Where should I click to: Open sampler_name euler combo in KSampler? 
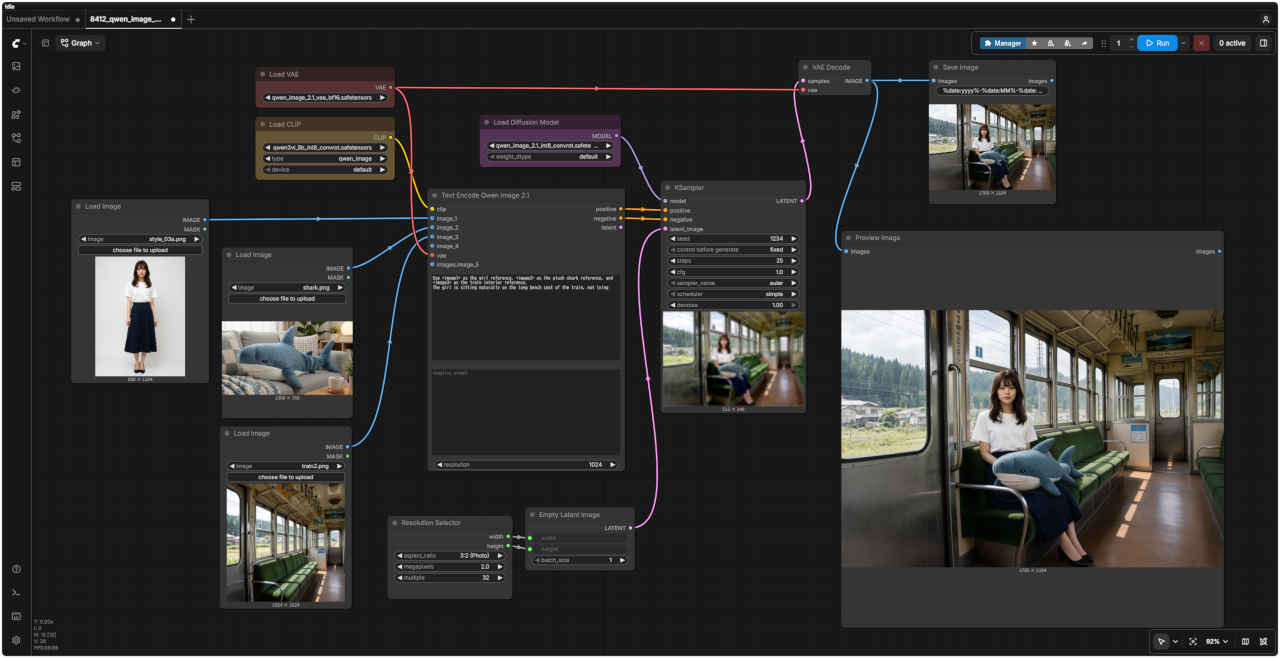click(733, 283)
